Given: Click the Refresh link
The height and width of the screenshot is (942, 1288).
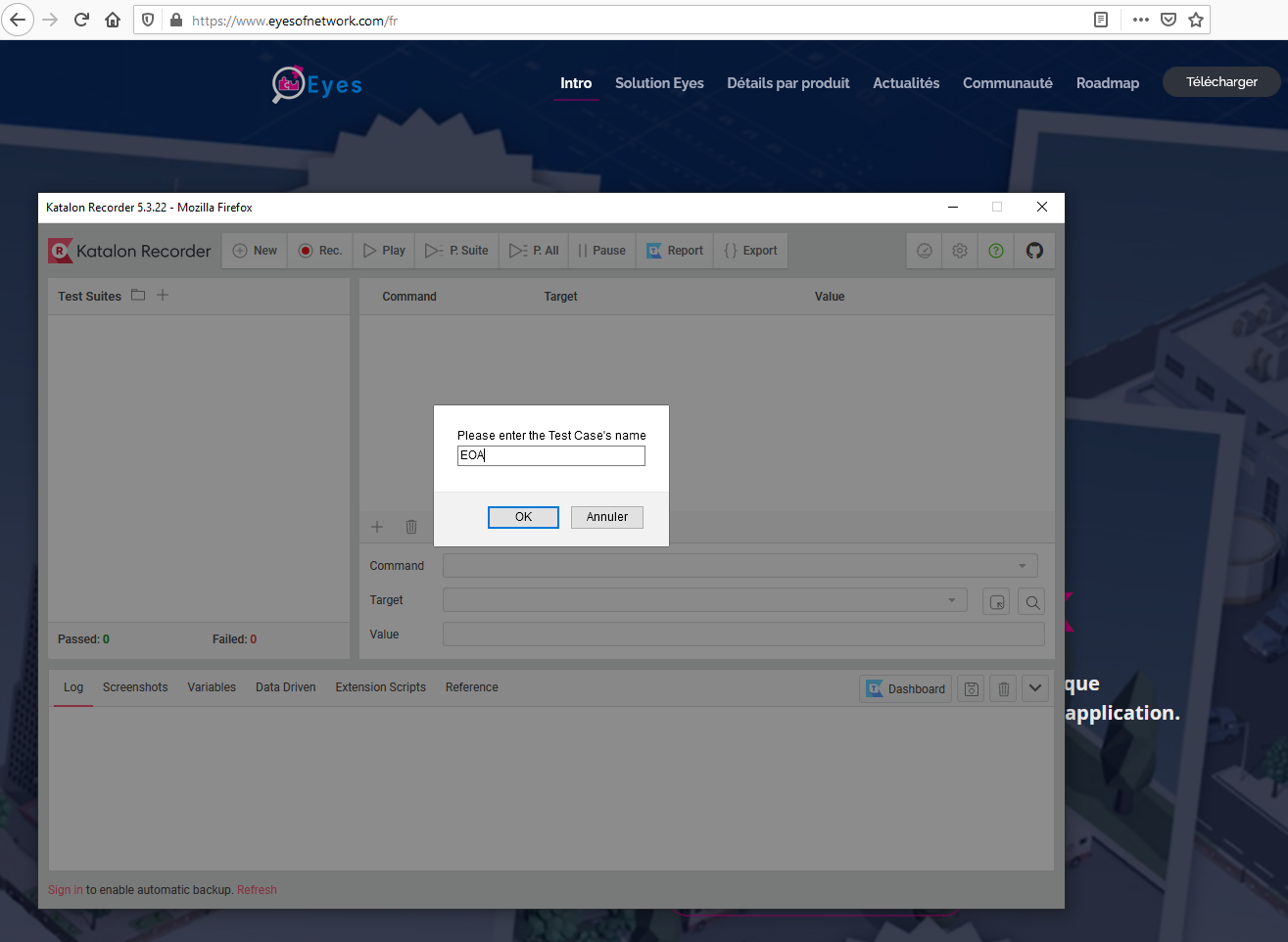Looking at the screenshot, I should (x=257, y=890).
